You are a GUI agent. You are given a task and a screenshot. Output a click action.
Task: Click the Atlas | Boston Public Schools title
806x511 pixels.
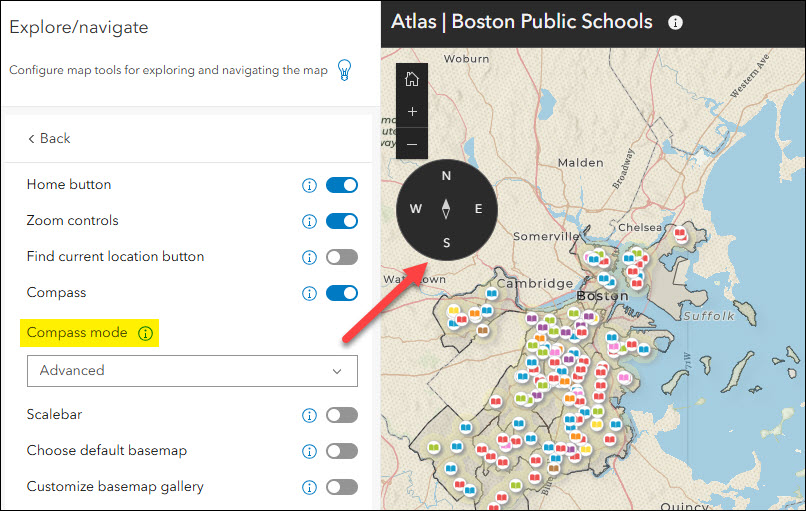click(522, 22)
